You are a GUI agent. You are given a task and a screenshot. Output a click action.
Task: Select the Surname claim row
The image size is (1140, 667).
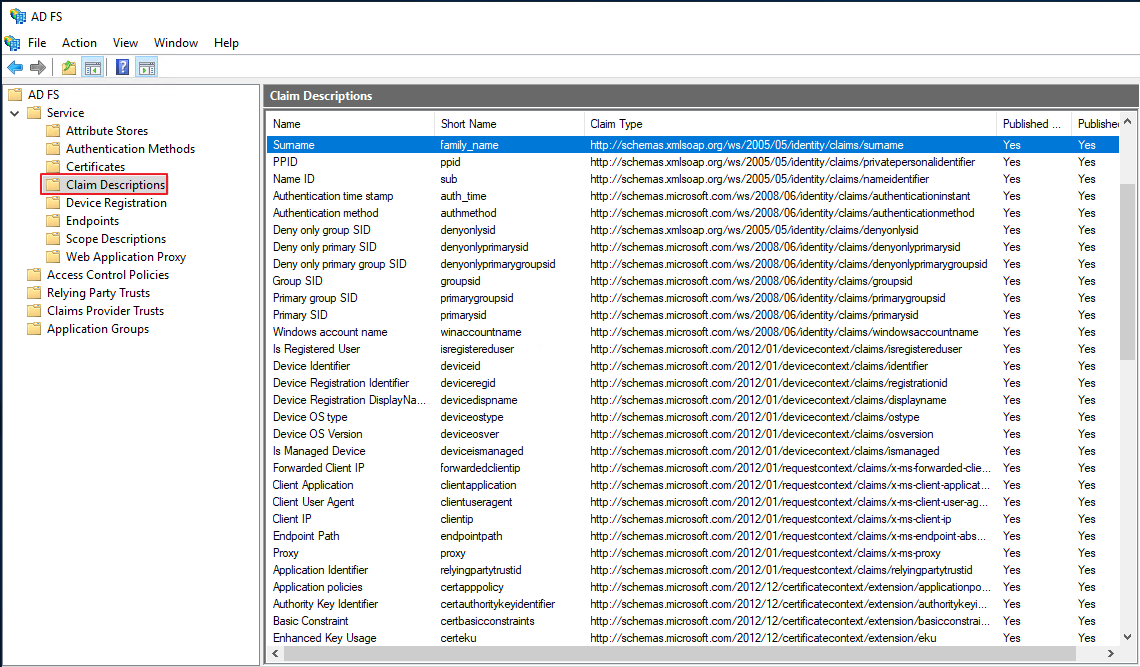pos(692,145)
